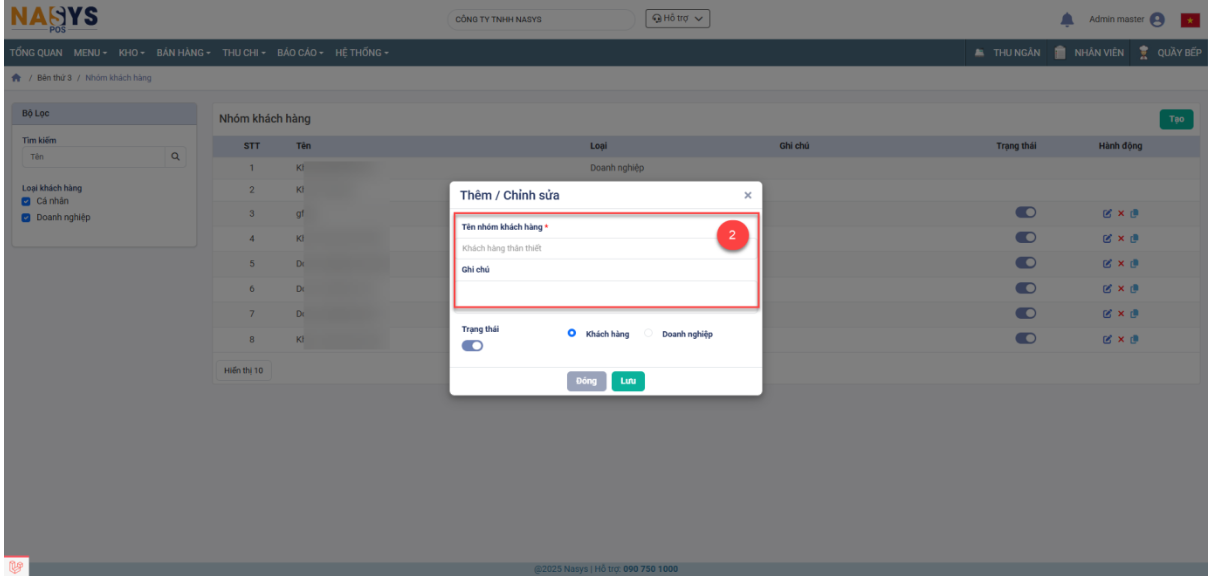Click the Lưu button
This screenshot has height=576, width=1208.
coord(628,381)
